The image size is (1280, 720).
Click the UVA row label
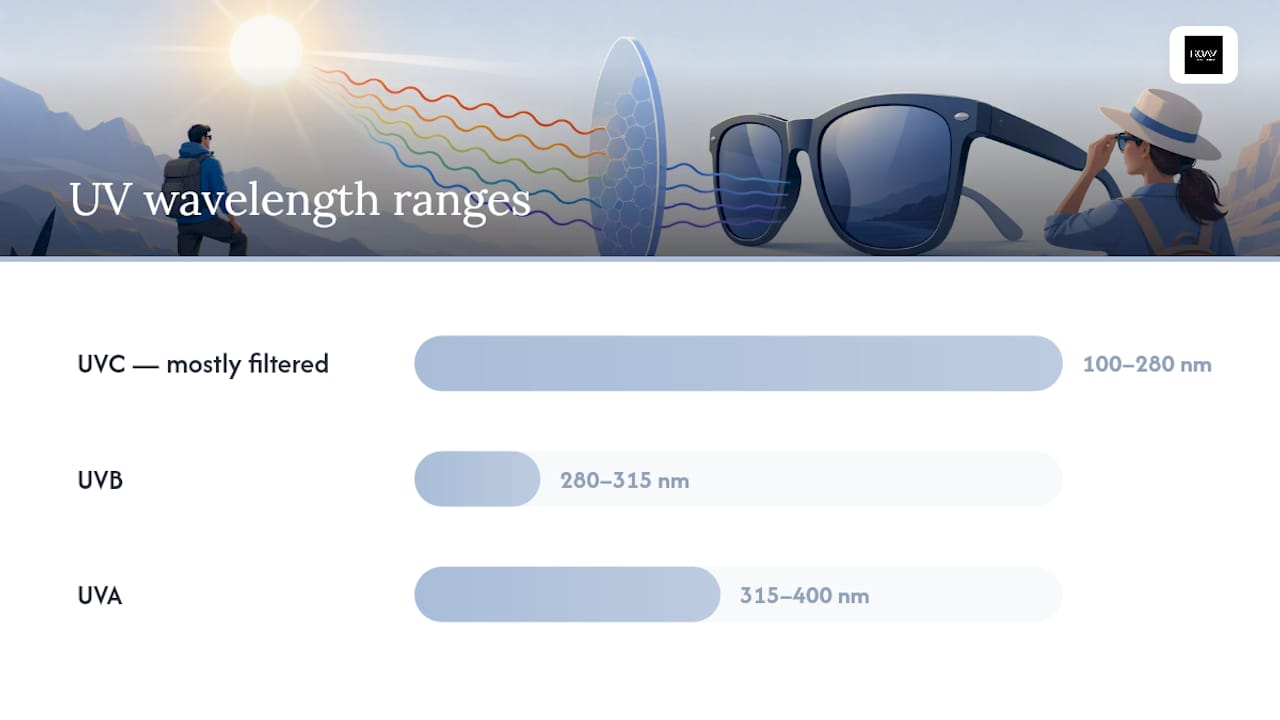(100, 596)
